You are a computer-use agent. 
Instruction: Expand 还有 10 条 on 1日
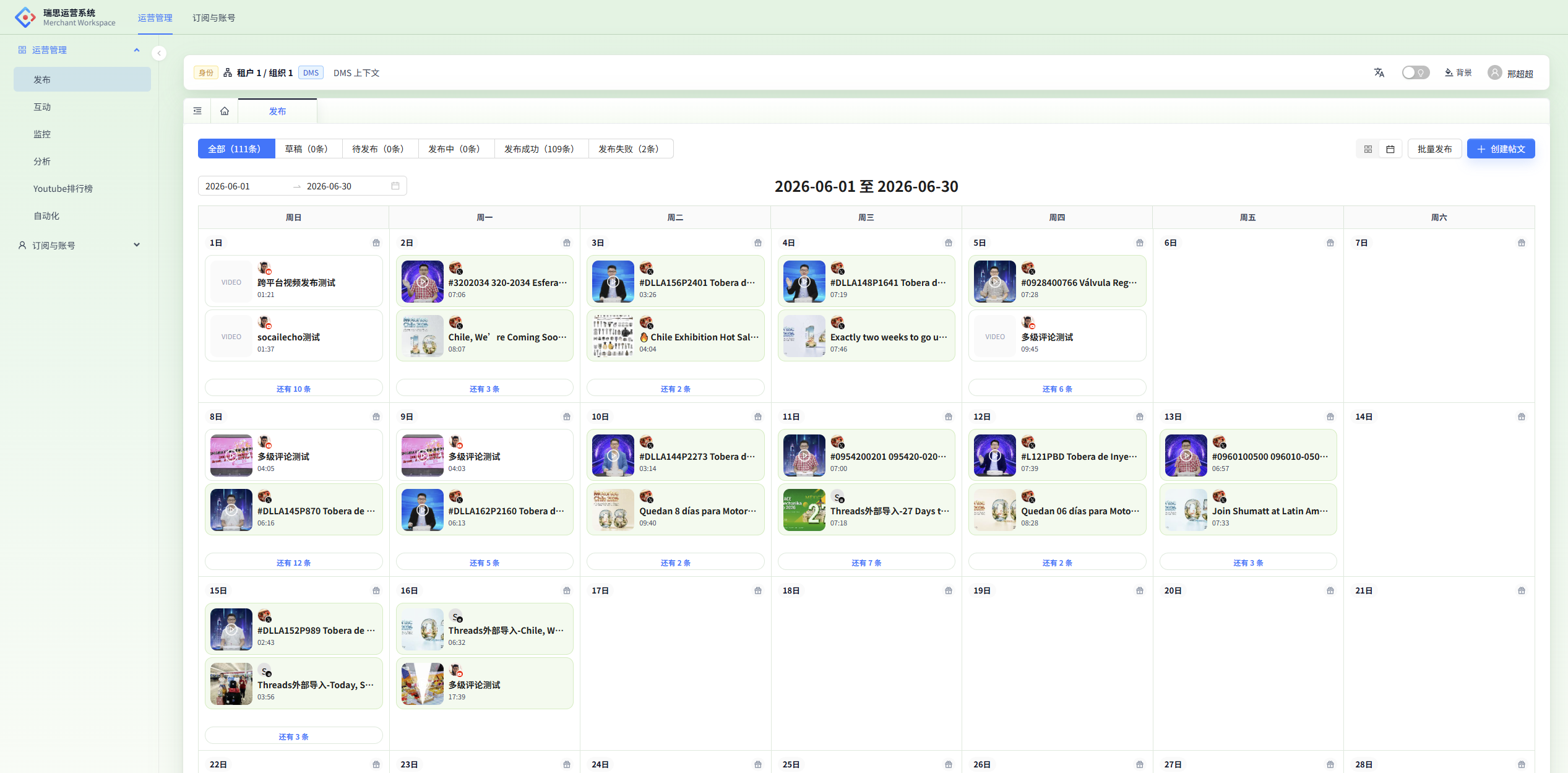pyautogui.click(x=293, y=389)
